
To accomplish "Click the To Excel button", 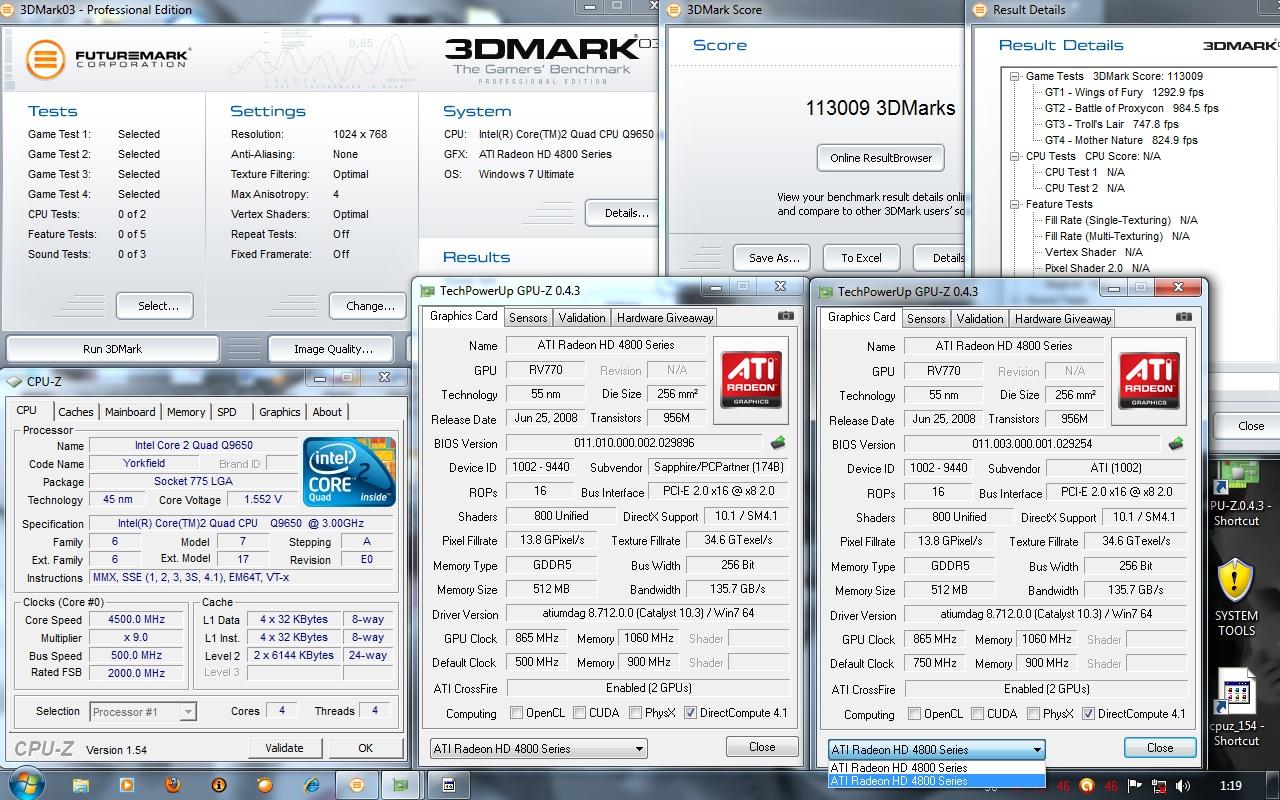I will 861,257.
